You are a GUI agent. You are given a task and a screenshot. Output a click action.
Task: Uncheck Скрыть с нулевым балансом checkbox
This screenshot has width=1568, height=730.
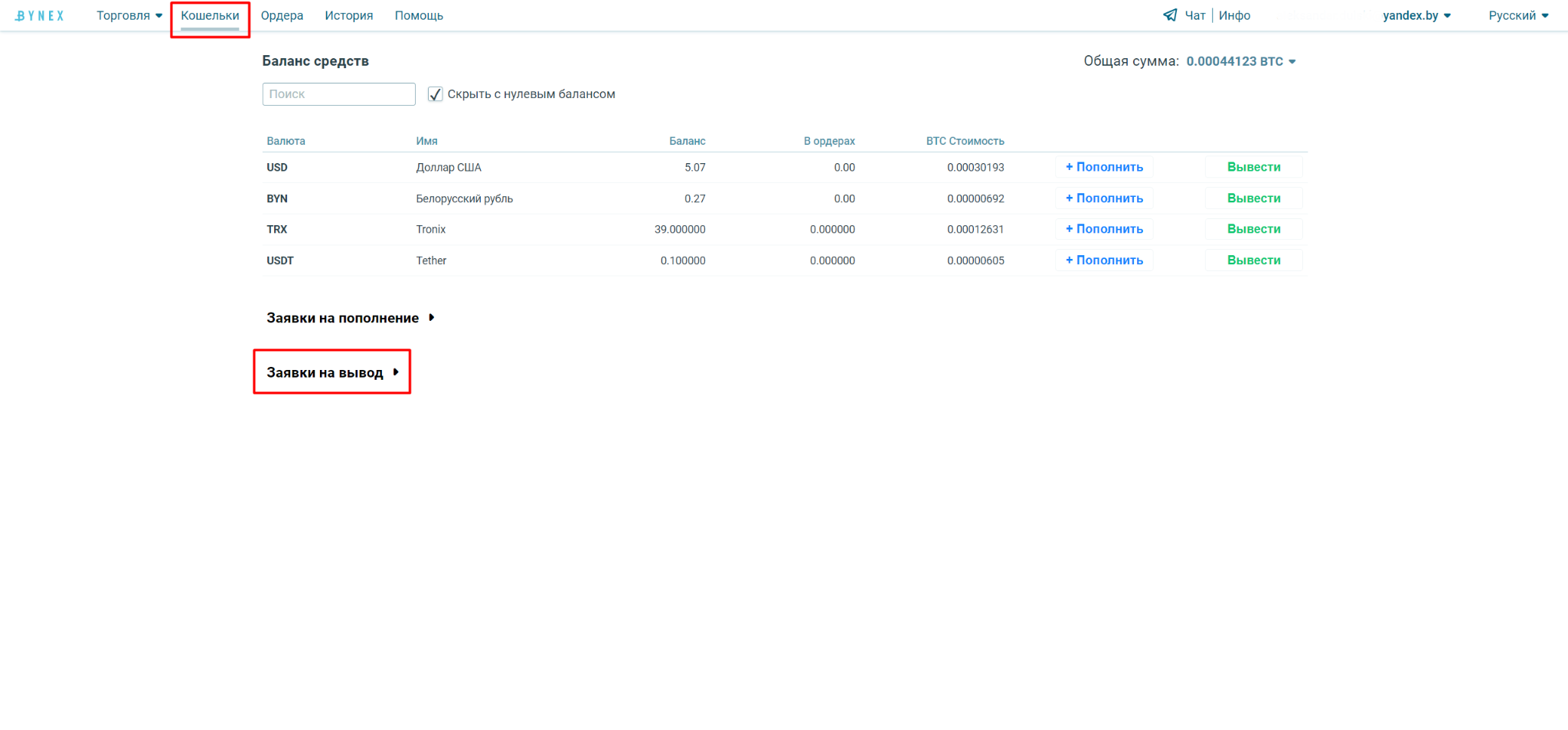436,94
